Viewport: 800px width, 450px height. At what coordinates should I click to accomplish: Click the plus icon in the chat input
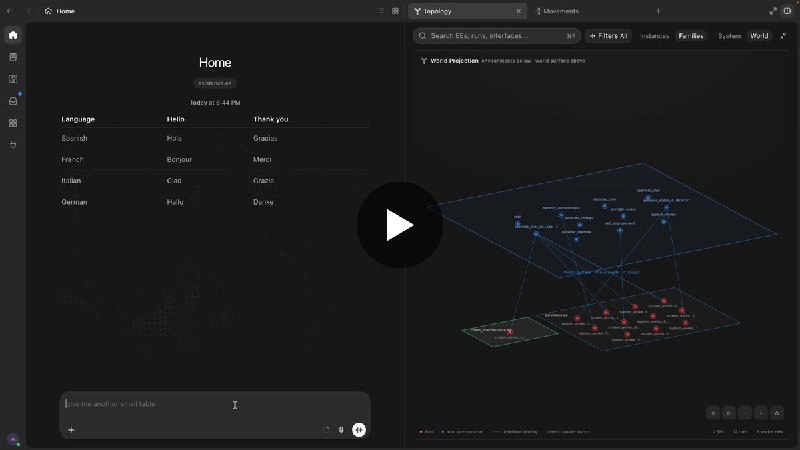(x=71, y=430)
